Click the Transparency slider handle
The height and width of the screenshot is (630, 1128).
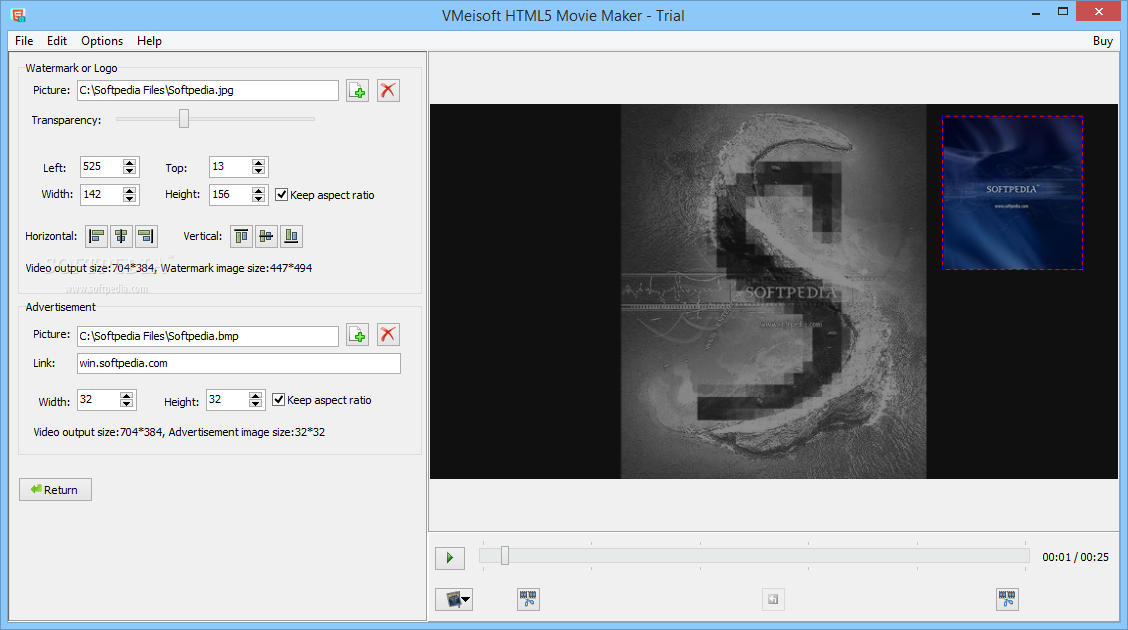pos(184,119)
